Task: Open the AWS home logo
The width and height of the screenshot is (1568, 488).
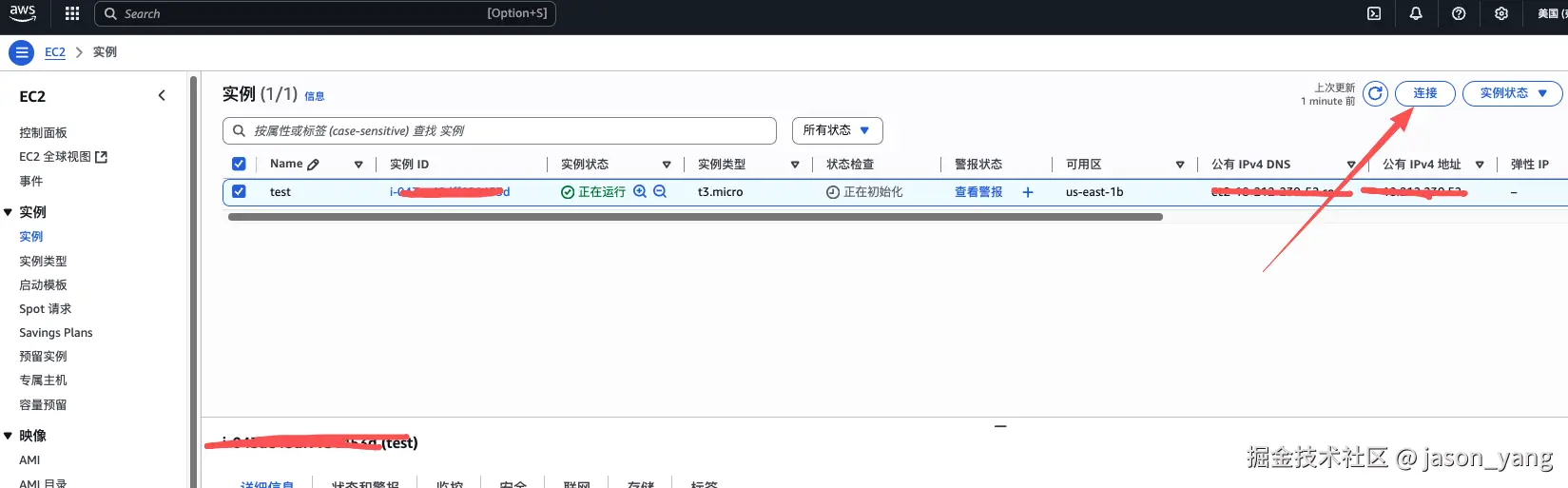Action: pos(22,13)
